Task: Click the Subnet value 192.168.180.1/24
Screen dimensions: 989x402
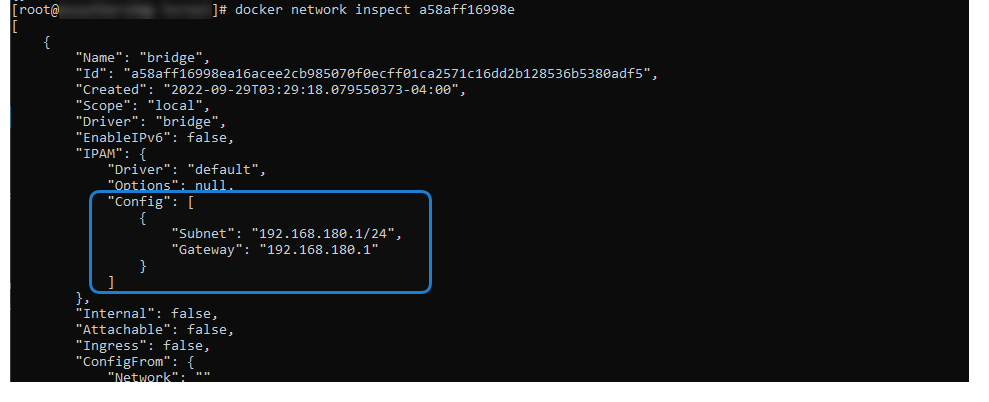Action: tap(326, 233)
